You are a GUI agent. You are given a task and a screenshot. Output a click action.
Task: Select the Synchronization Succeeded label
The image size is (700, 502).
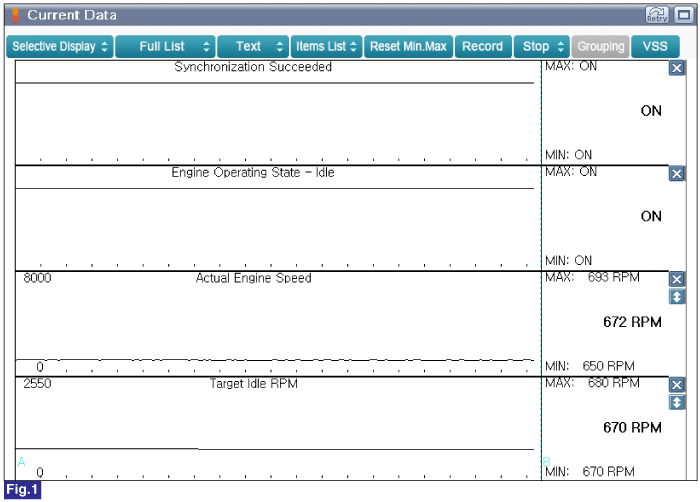(253, 67)
